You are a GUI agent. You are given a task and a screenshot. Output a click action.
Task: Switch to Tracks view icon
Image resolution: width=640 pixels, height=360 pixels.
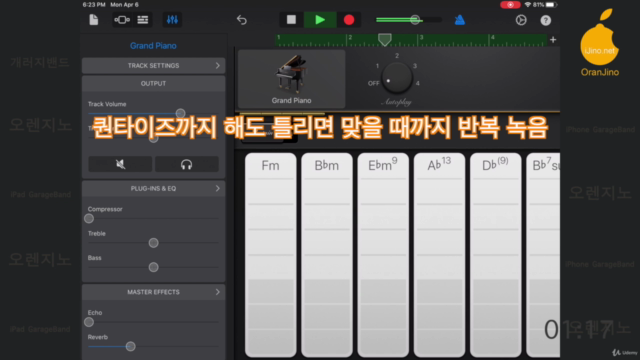(x=142, y=20)
